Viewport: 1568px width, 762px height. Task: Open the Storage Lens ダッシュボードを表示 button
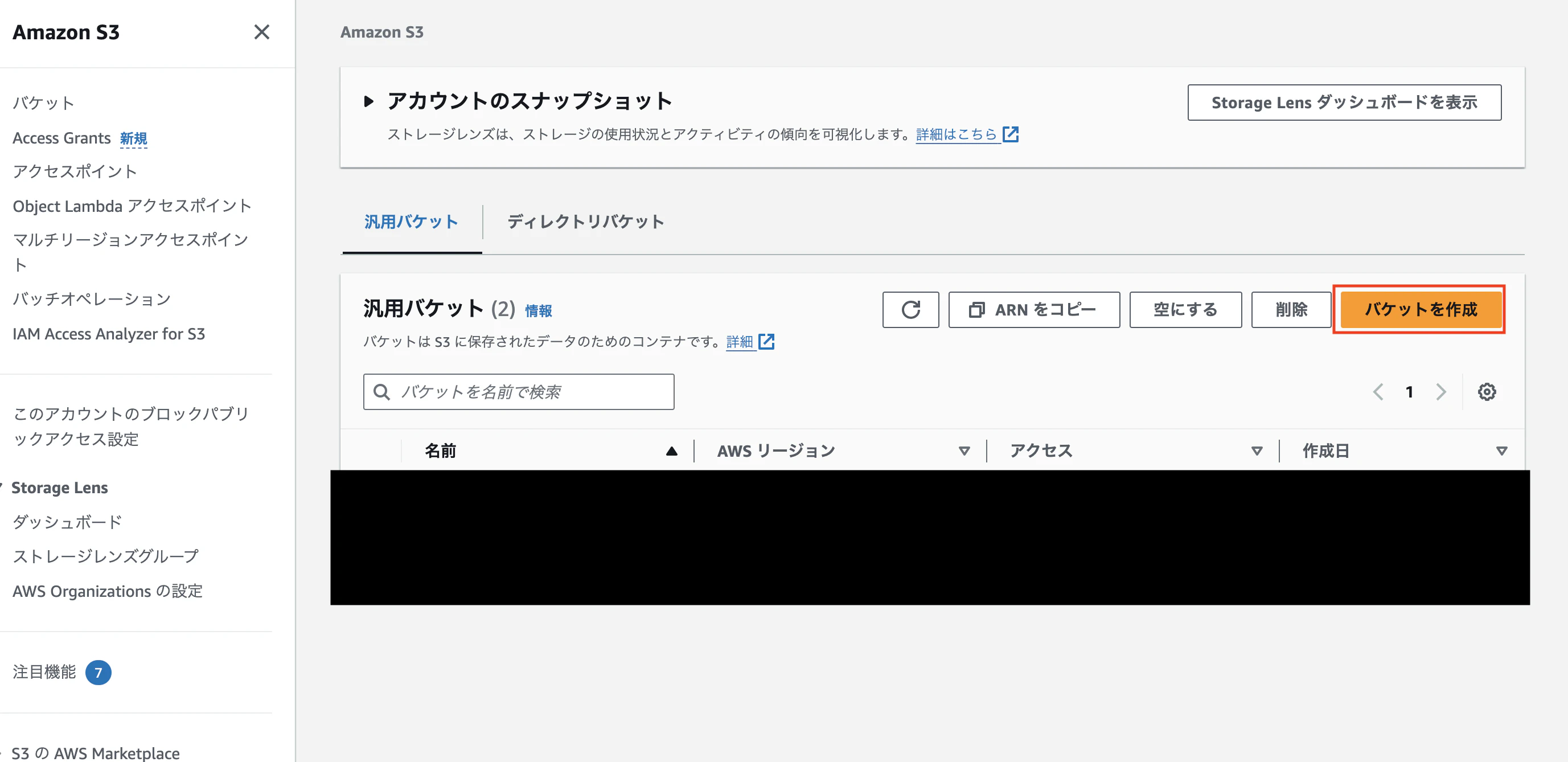1344,103
